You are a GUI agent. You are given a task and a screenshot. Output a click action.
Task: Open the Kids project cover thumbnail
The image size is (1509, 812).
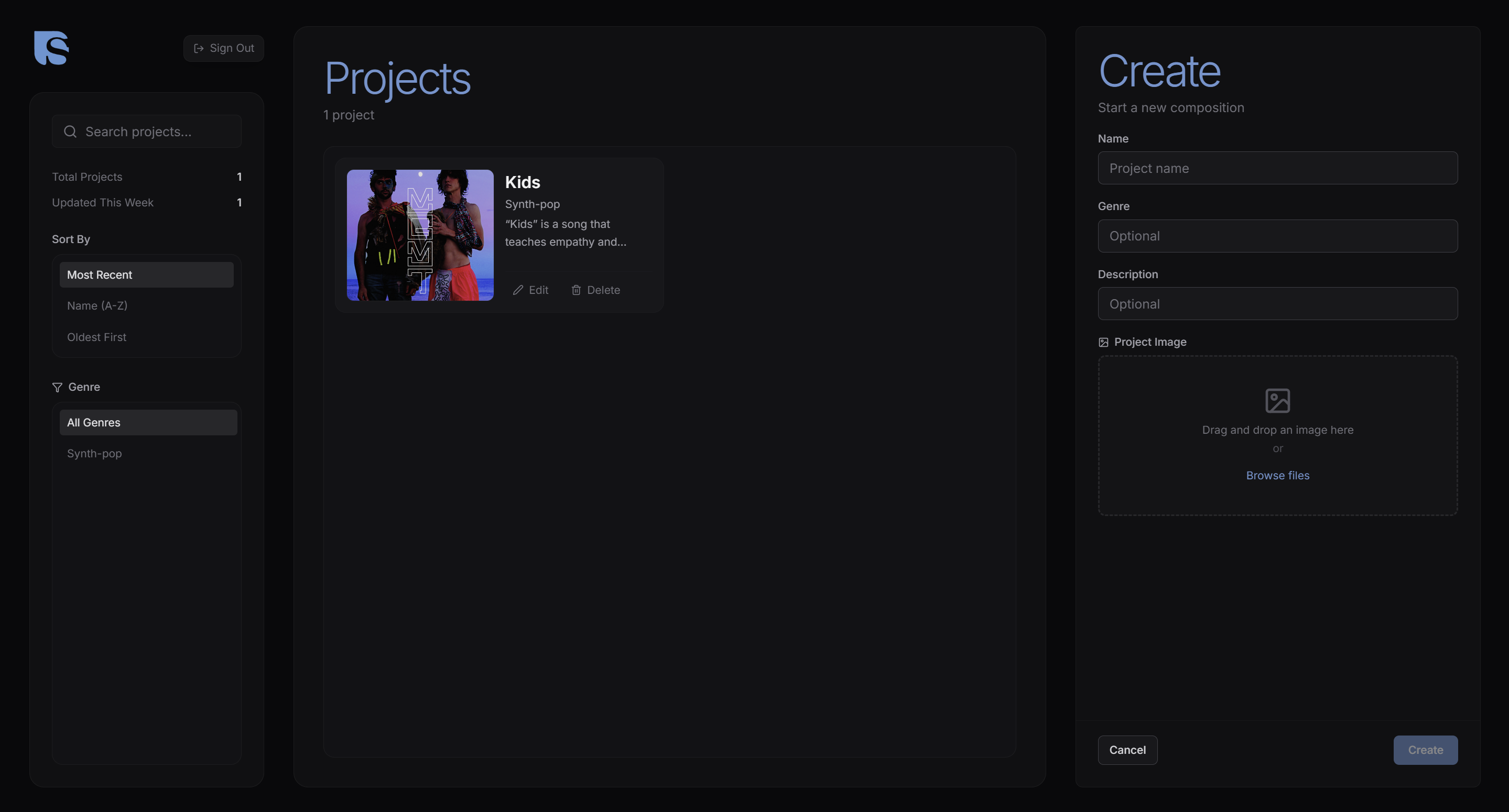coord(420,235)
